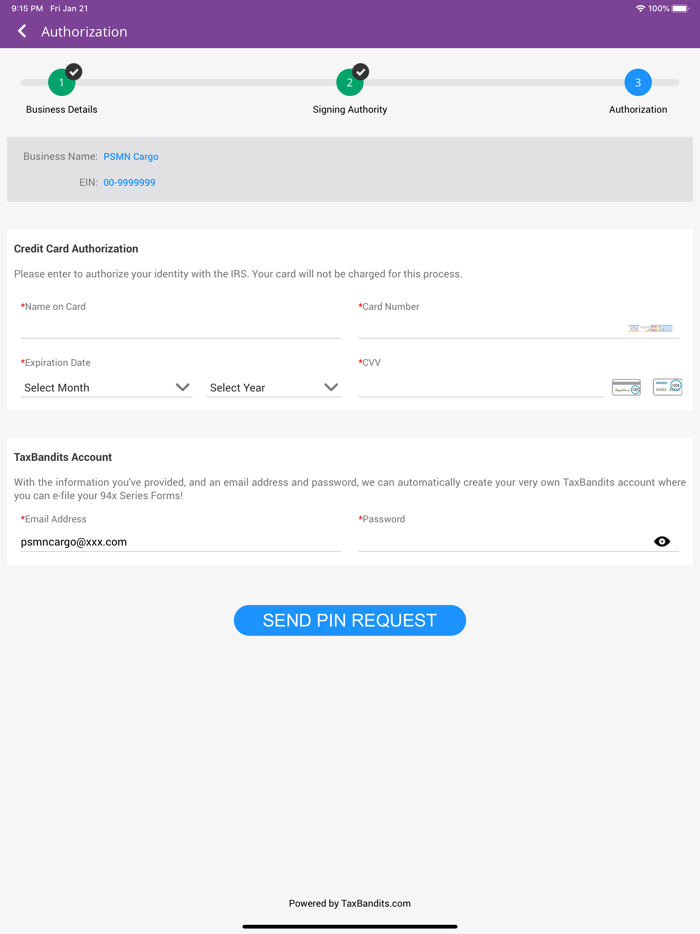This screenshot has height=934, width=700.
Task: Click the Amex front-of-card CID icon
Action: pyautogui.click(x=667, y=386)
